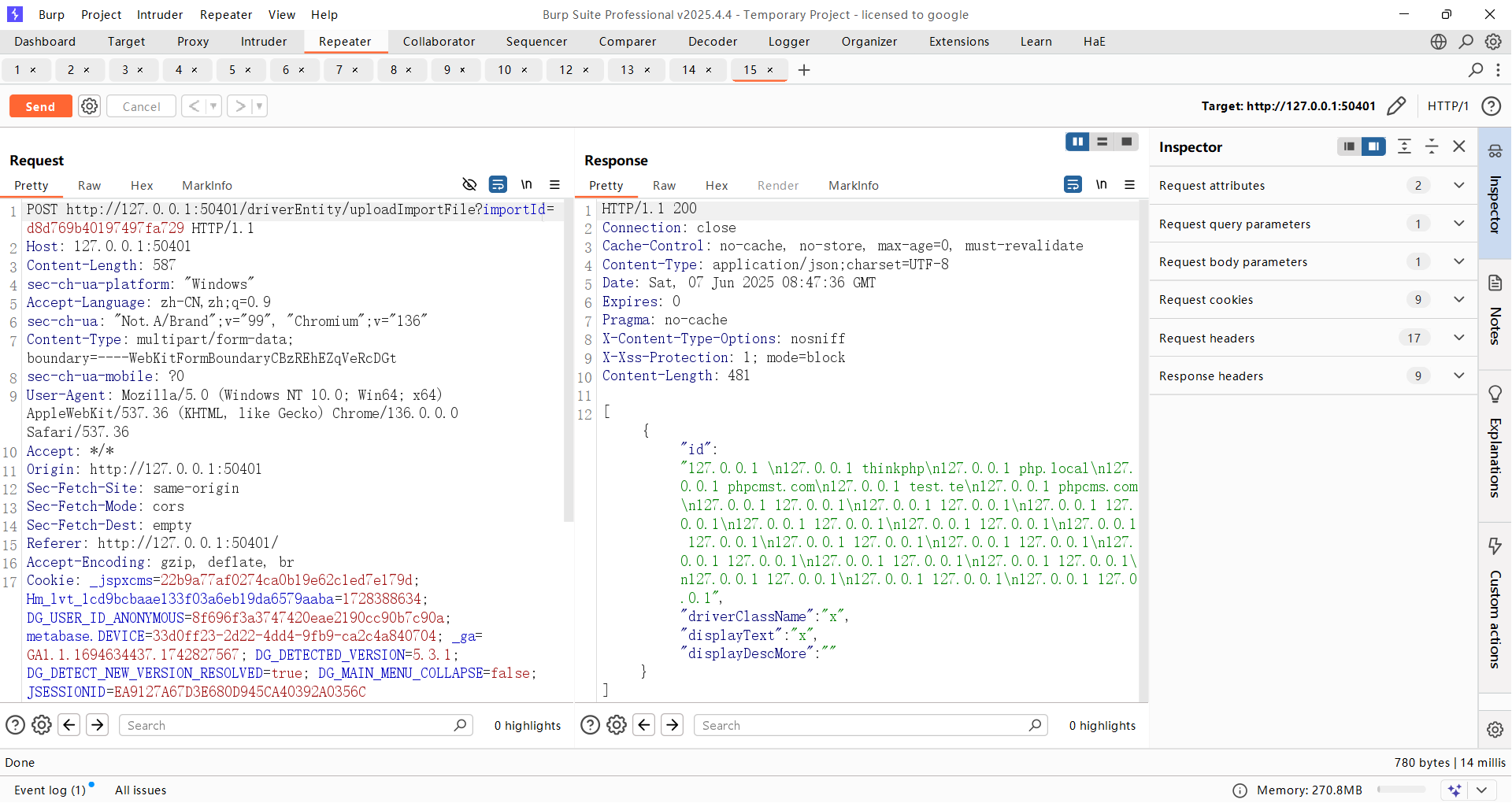Open the Request editor hamburger menu
Viewport: 1512px width, 803px height.
(554, 184)
